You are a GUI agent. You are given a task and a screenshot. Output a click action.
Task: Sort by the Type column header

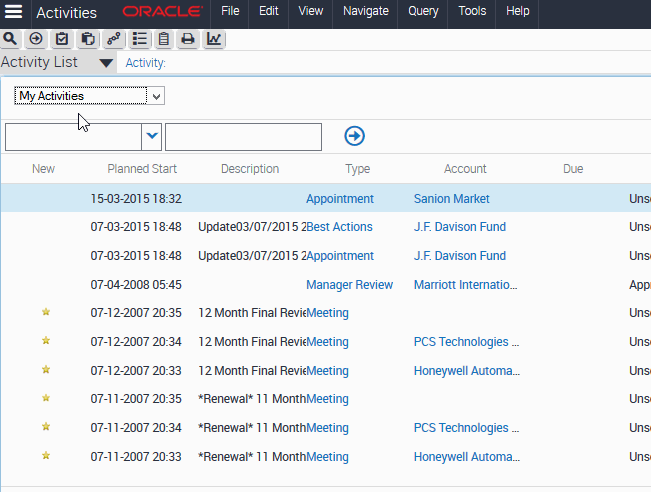357,169
